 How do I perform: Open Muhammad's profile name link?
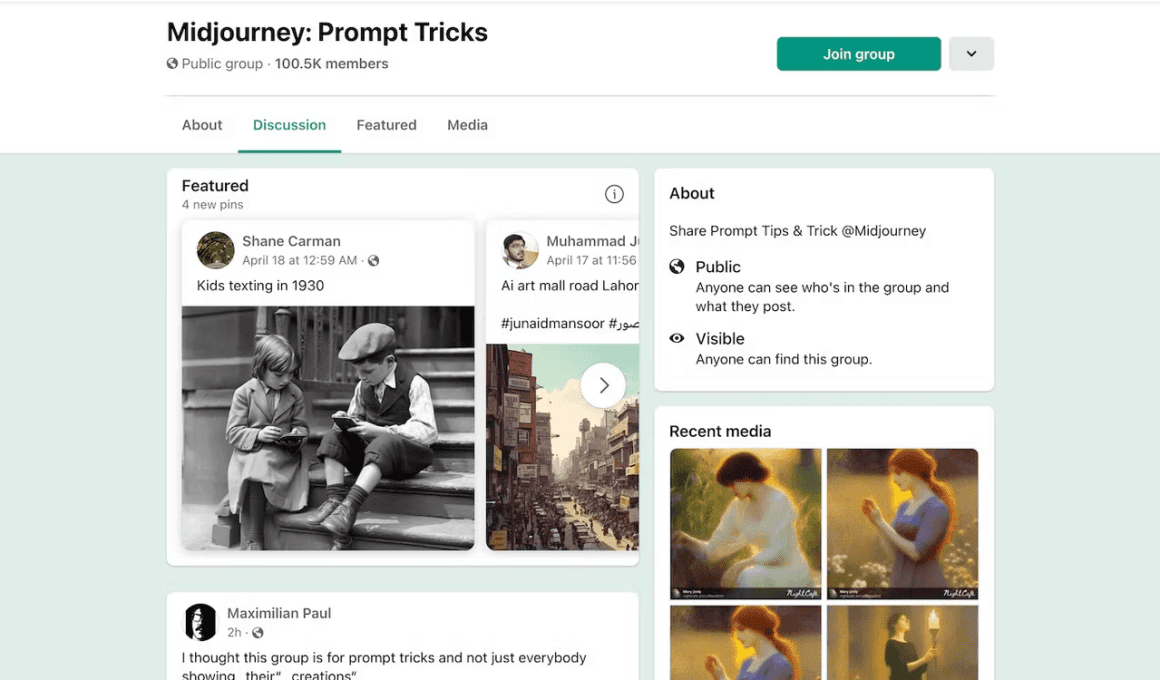point(592,241)
